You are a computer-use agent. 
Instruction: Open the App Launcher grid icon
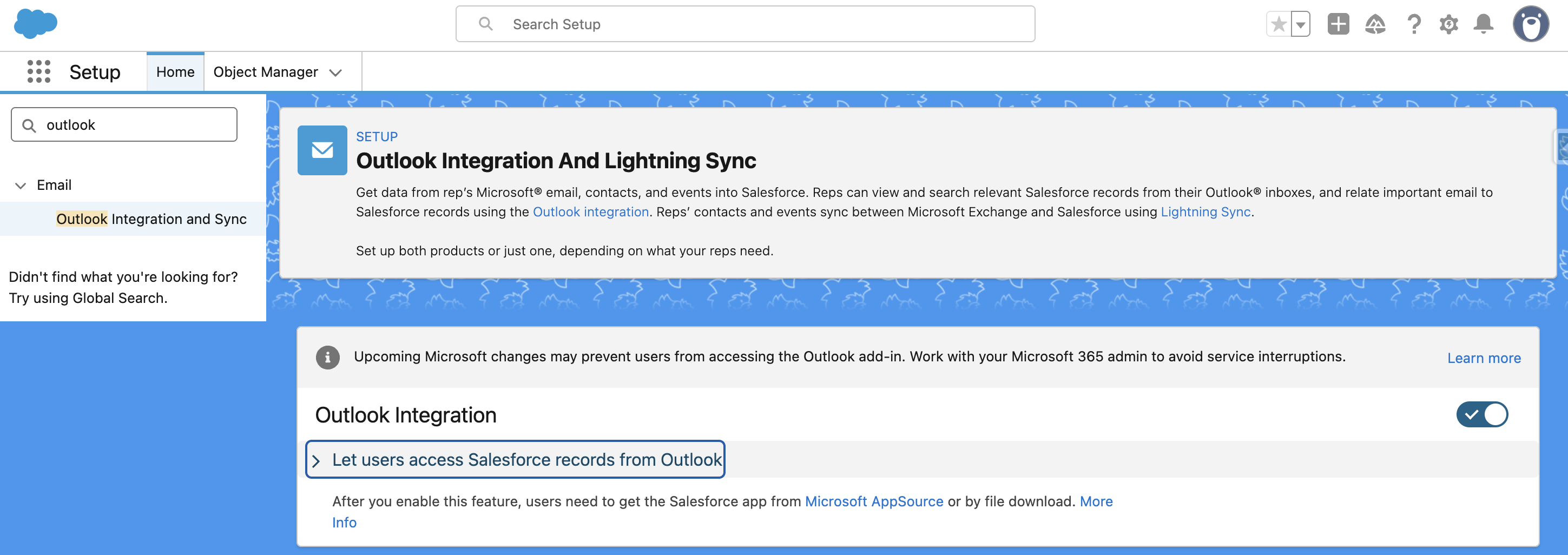(39, 72)
